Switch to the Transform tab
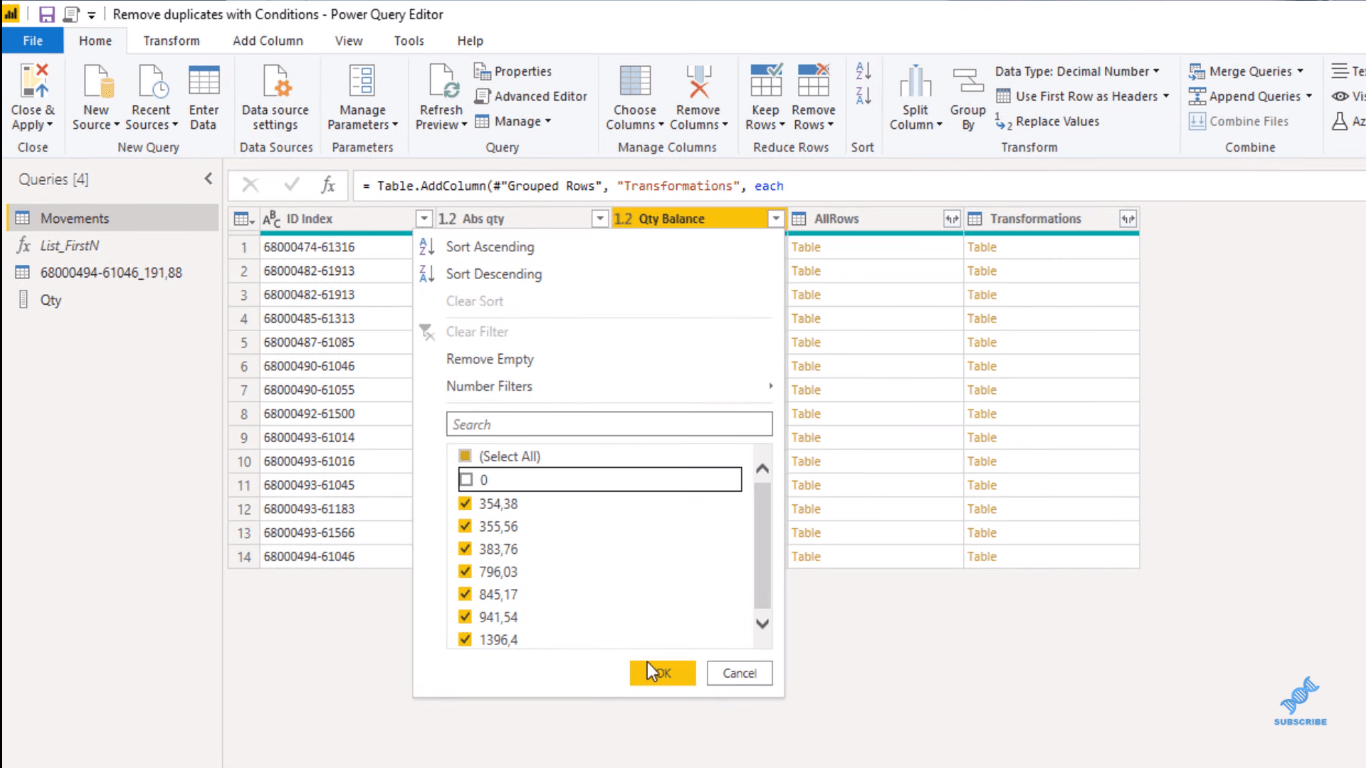This screenshot has height=768, width=1366. pos(171,41)
